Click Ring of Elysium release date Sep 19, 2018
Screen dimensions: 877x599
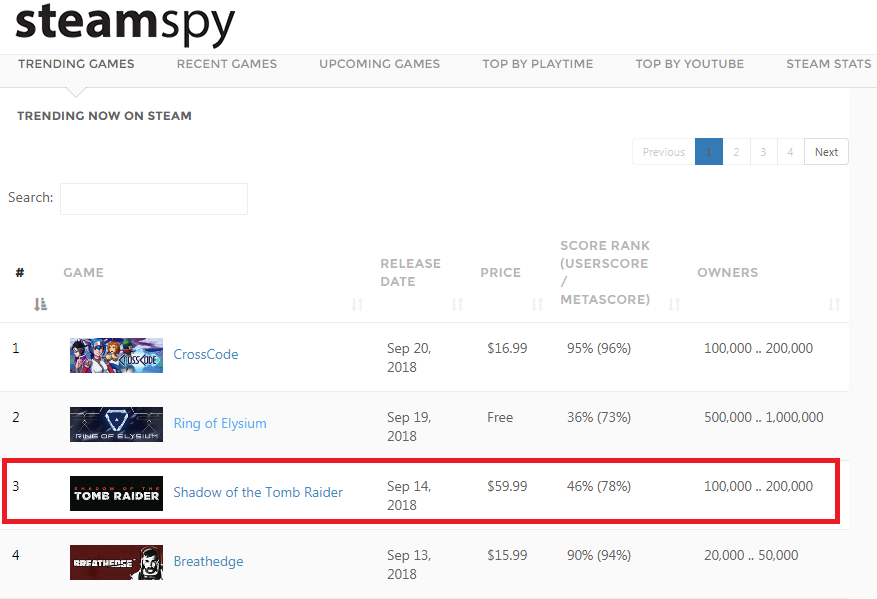[x=409, y=427]
